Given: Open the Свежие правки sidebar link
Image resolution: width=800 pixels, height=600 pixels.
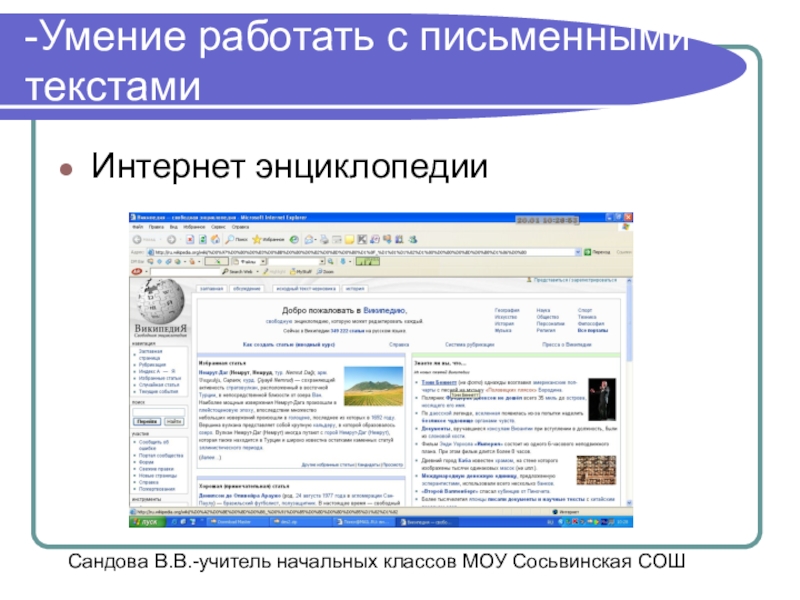Looking at the screenshot, I should coord(156,469).
